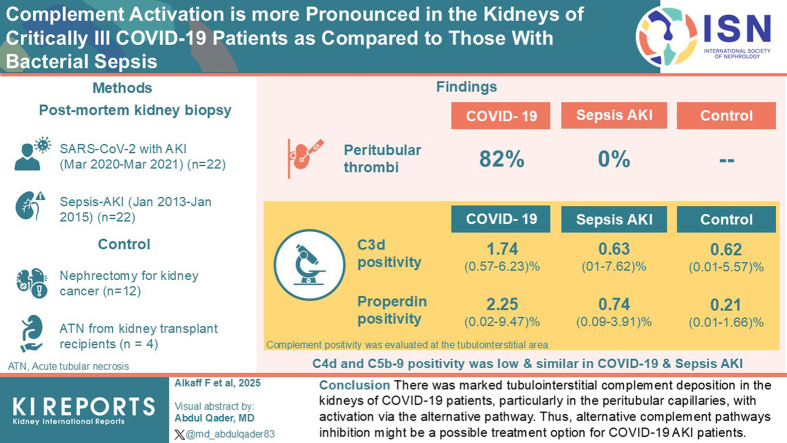The width and height of the screenshot is (787, 443).
Task: Click the kidney cancer nephrectomy icon
Action: [x=32, y=282]
